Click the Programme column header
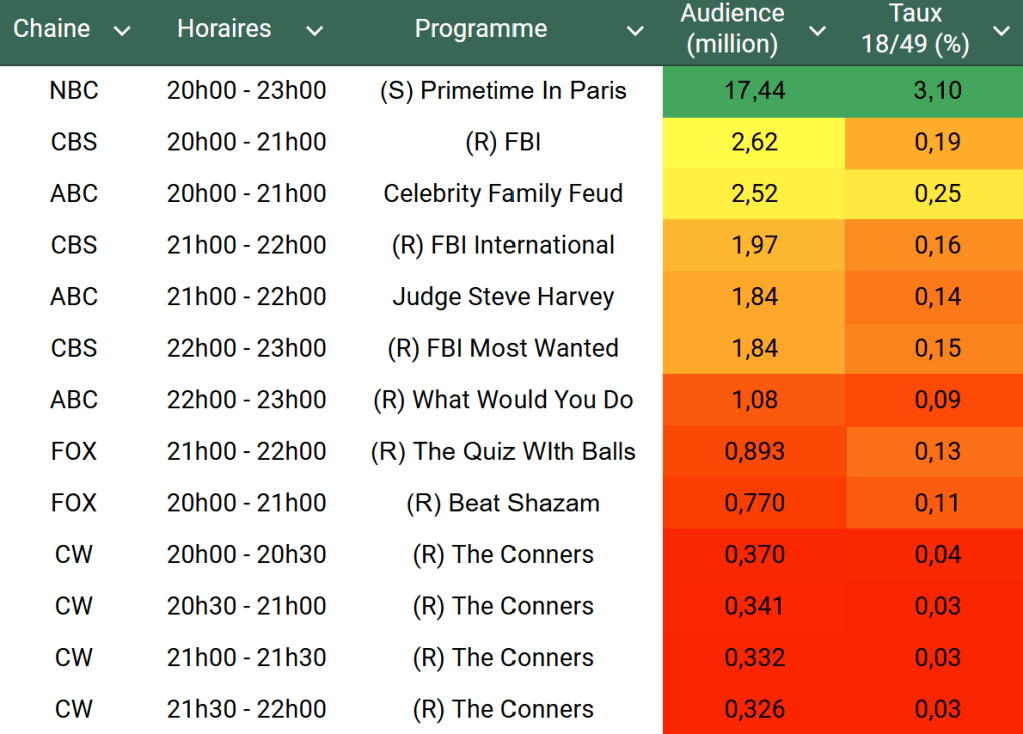1023x734 pixels. point(481,29)
